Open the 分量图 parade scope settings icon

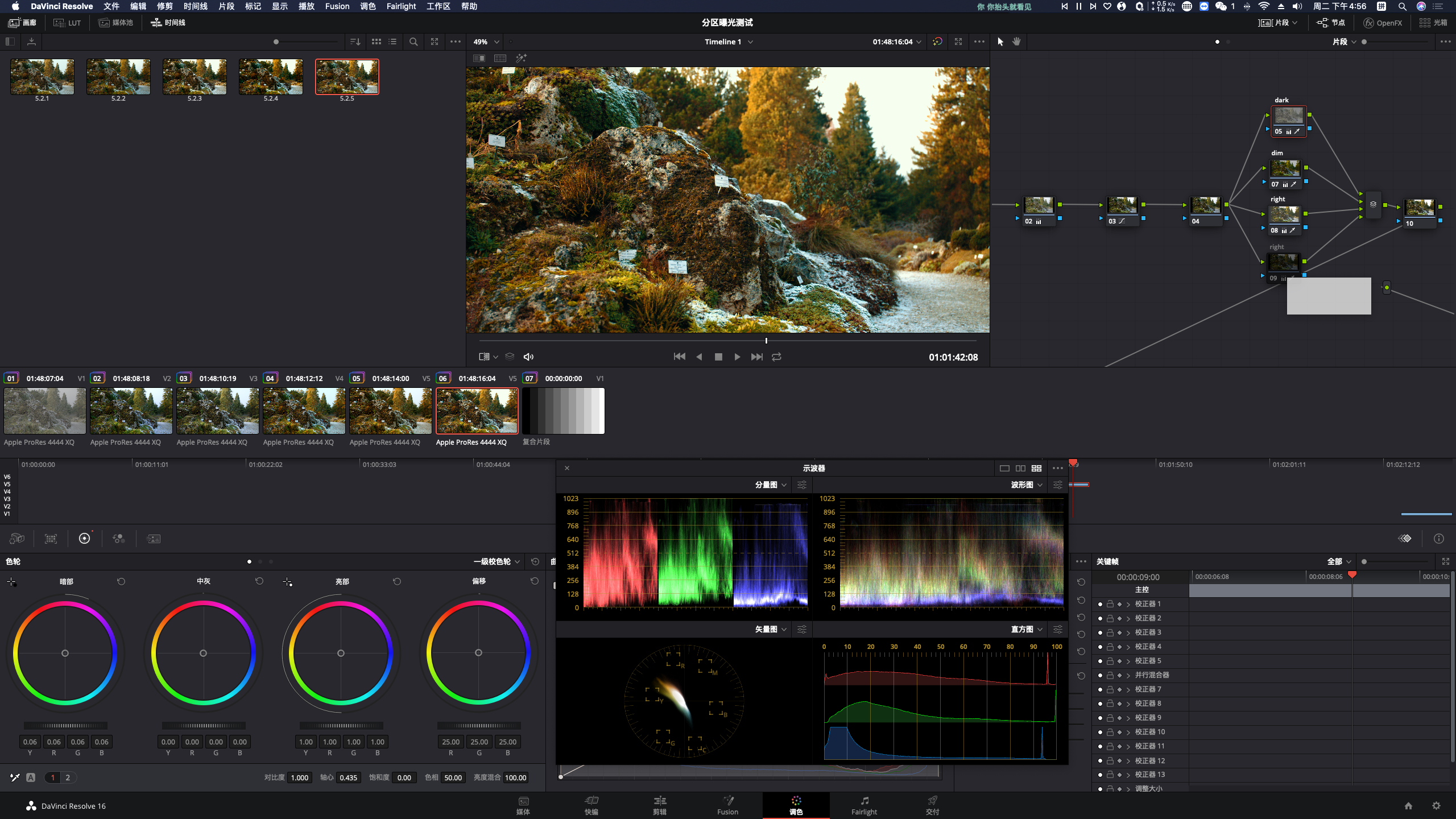tap(802, 485)
